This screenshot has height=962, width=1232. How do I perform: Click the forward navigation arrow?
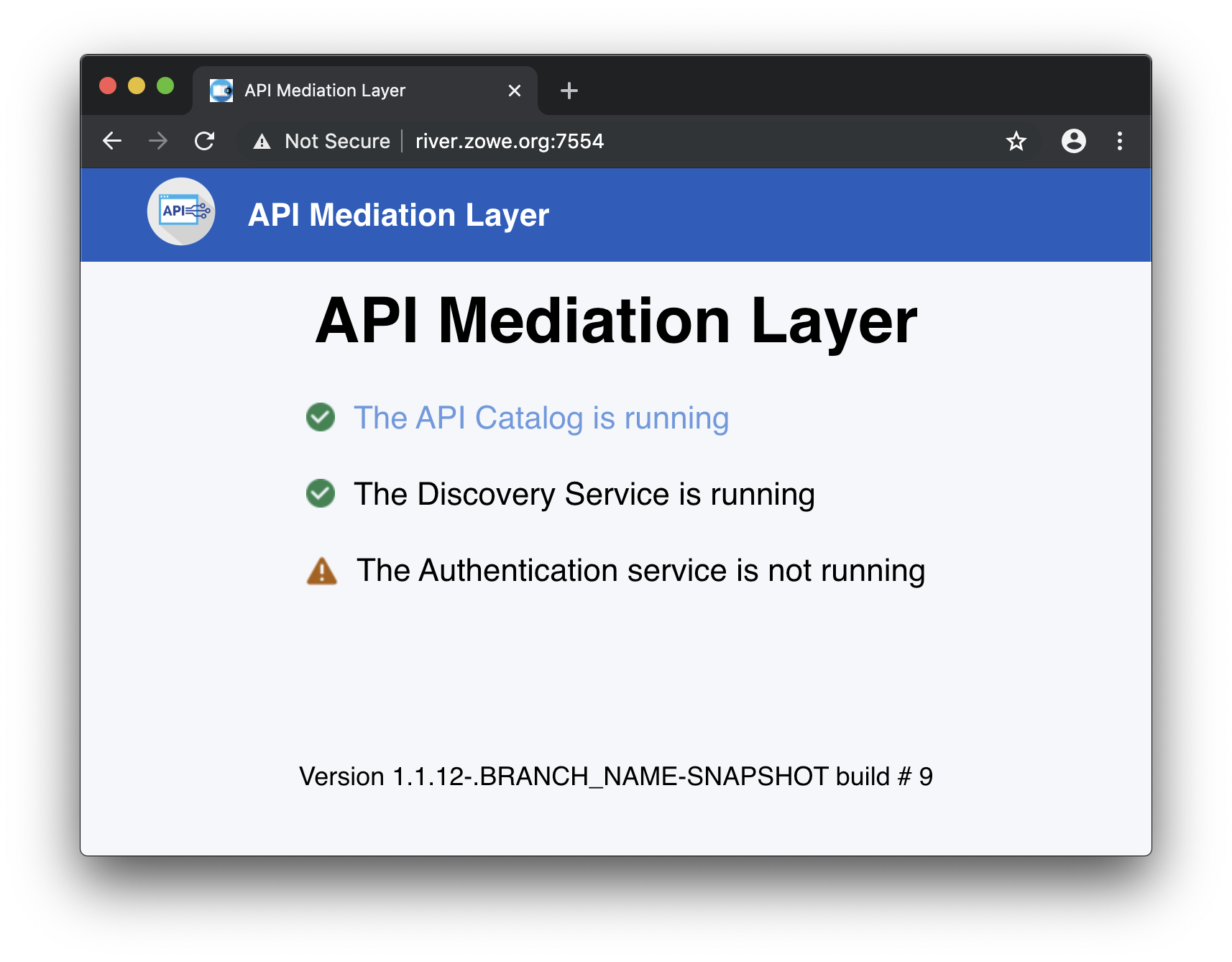click(x=158, y=141)
